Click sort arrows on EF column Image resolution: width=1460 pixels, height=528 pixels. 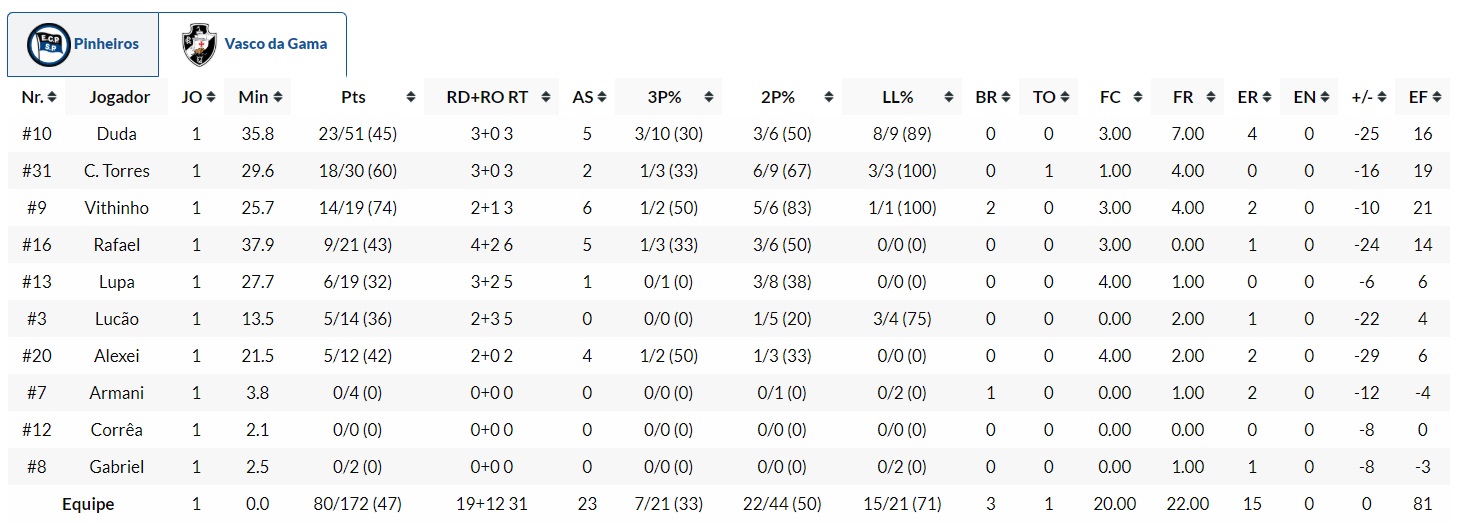point(1437,98)
